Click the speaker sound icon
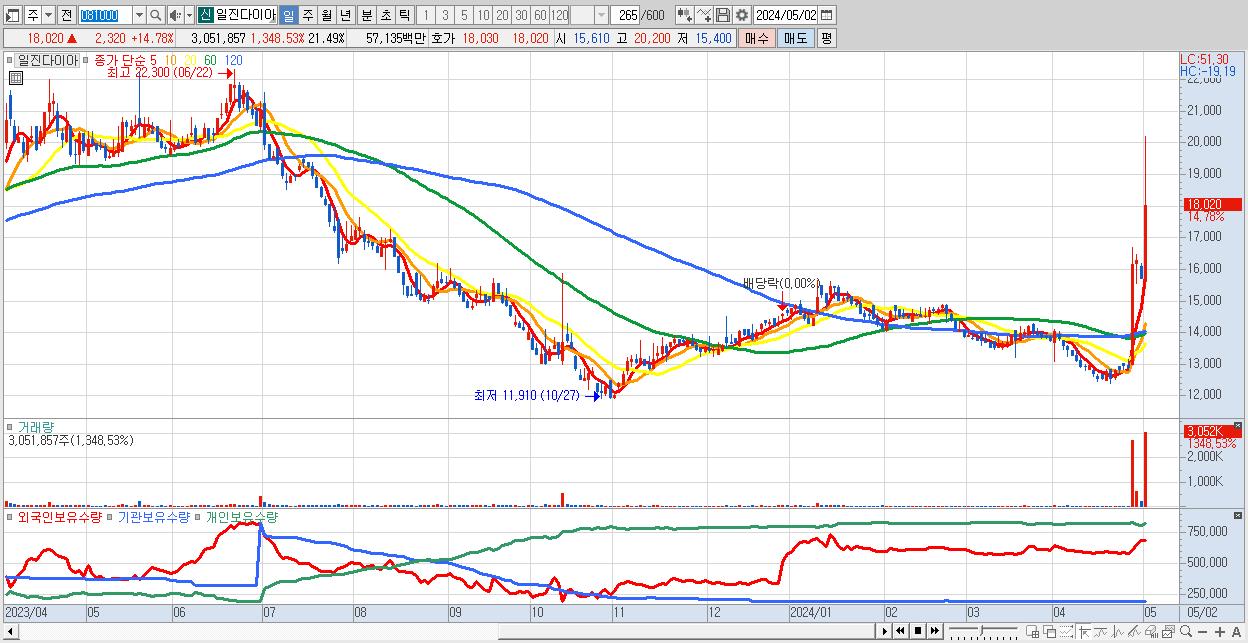The image size is (1248, 643). pyautogui.click(x=175, y=15)
